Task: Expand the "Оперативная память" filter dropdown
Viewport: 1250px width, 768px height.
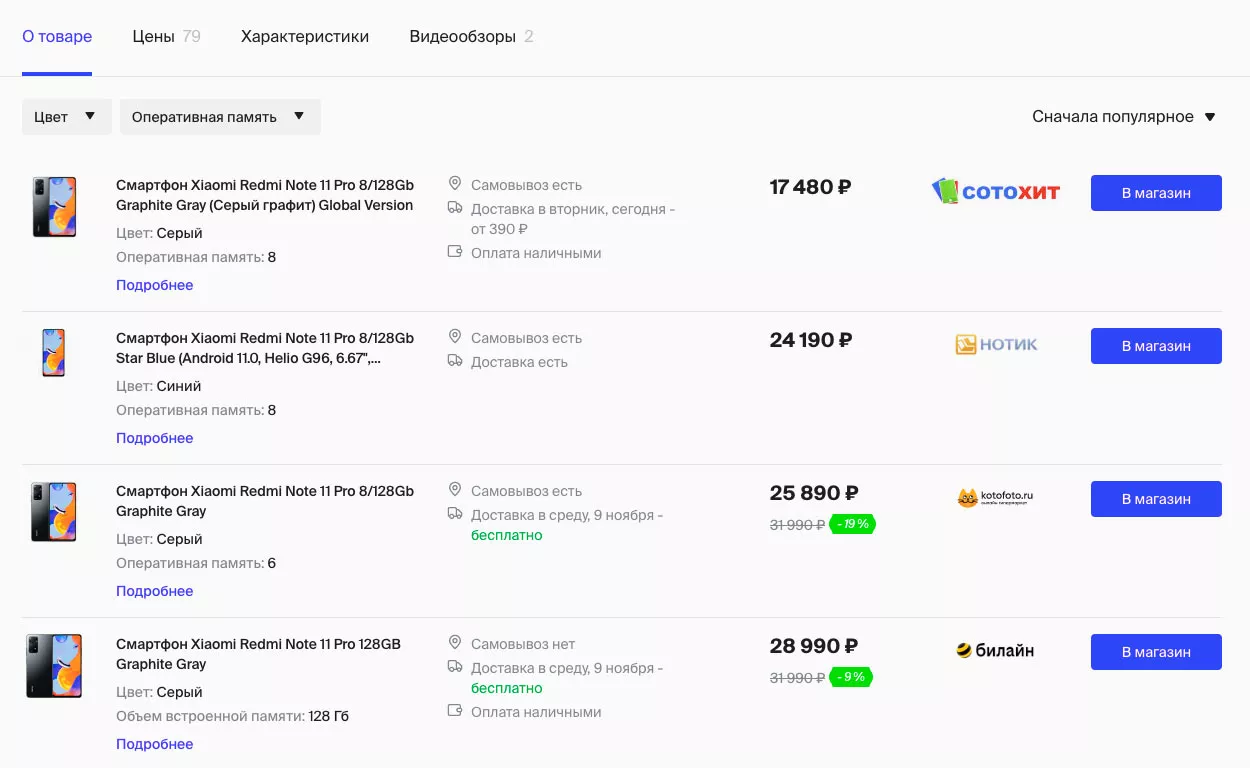Action: tap(220, 117)
